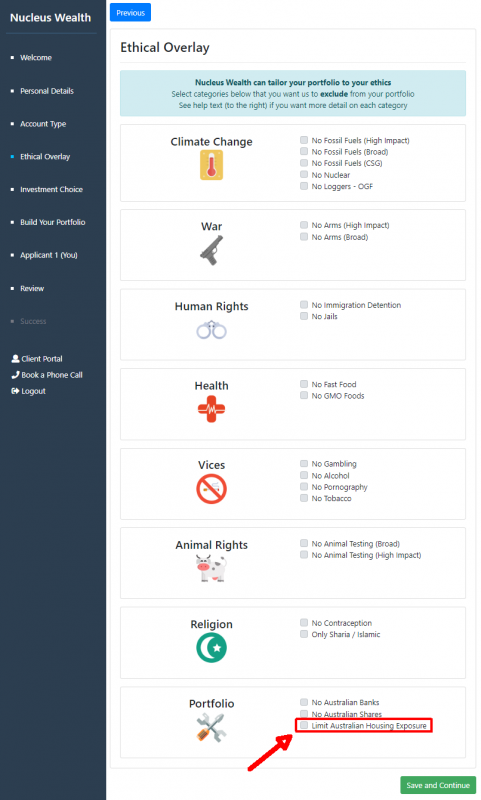Enable No Fossil Fuels (High Impact) checkbox
This screenshot has height=800, width=481.
304,140
